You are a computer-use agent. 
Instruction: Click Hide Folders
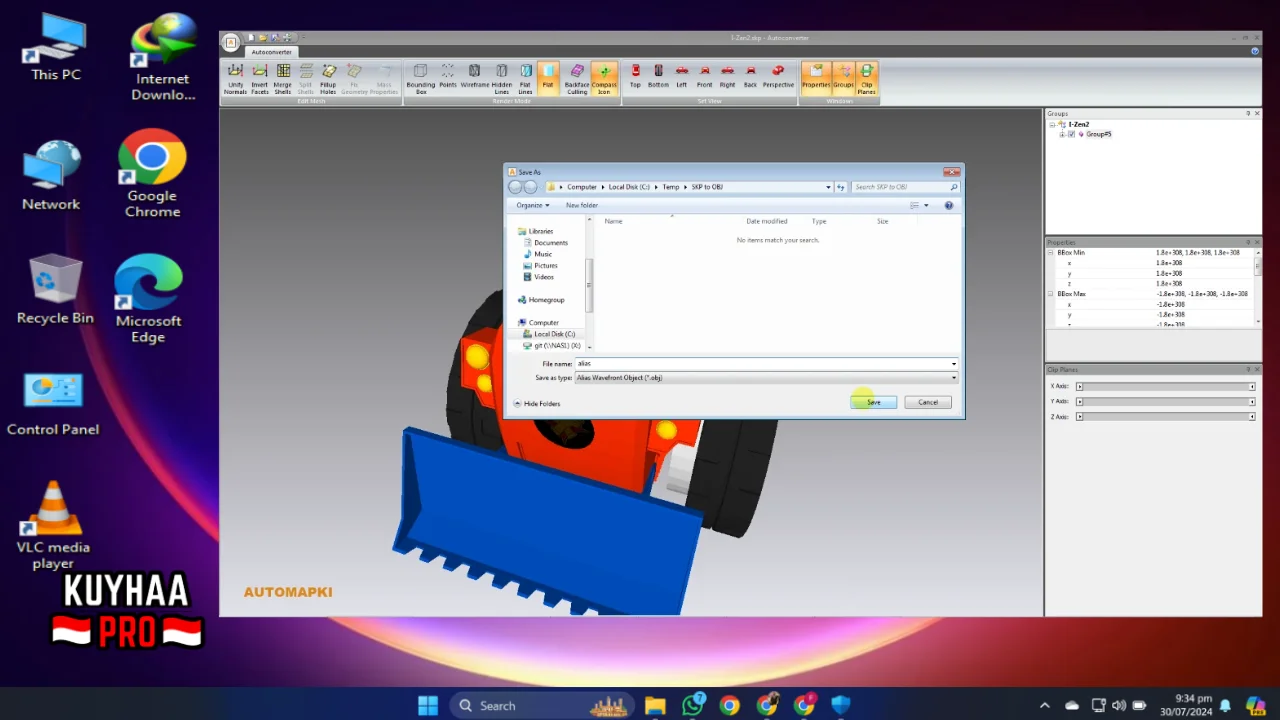click(x=537, y=404)
